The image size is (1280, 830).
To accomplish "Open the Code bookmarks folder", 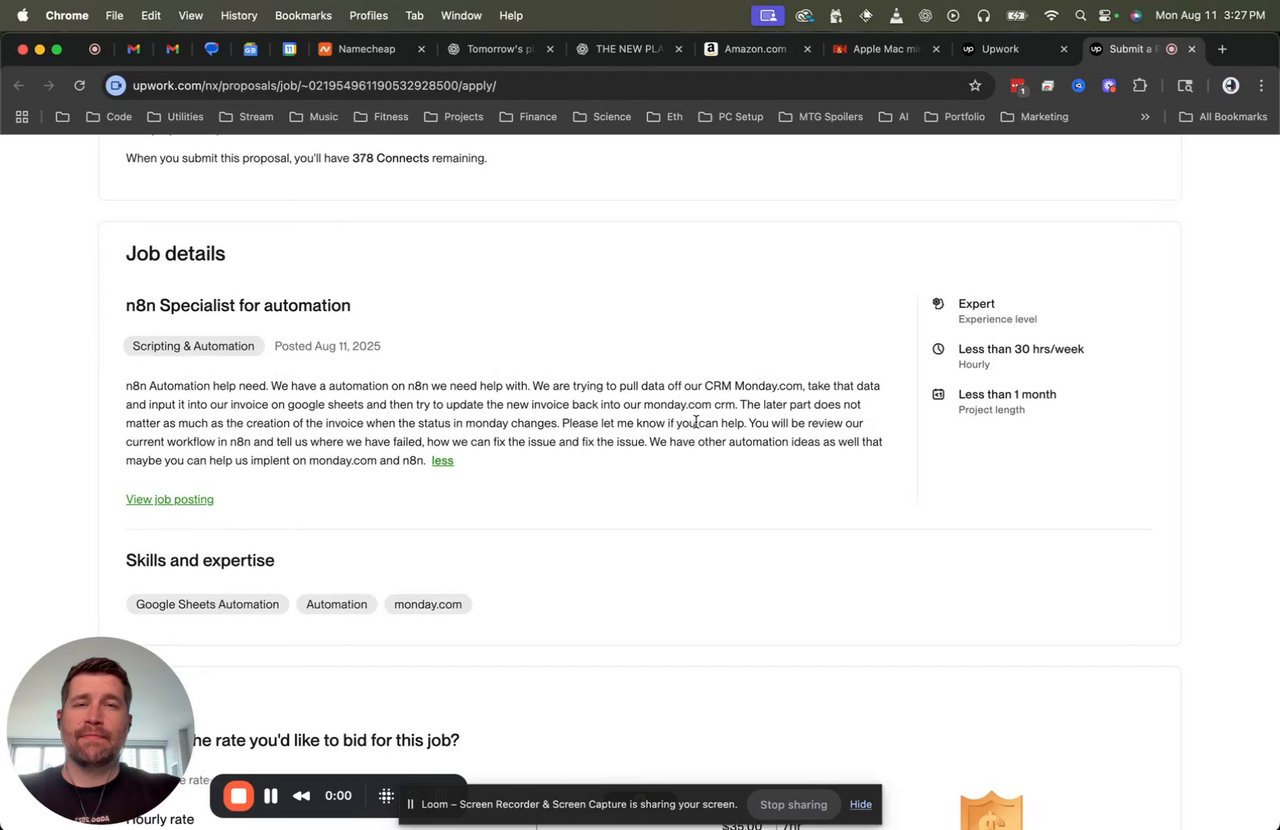I will click(108, 117).
